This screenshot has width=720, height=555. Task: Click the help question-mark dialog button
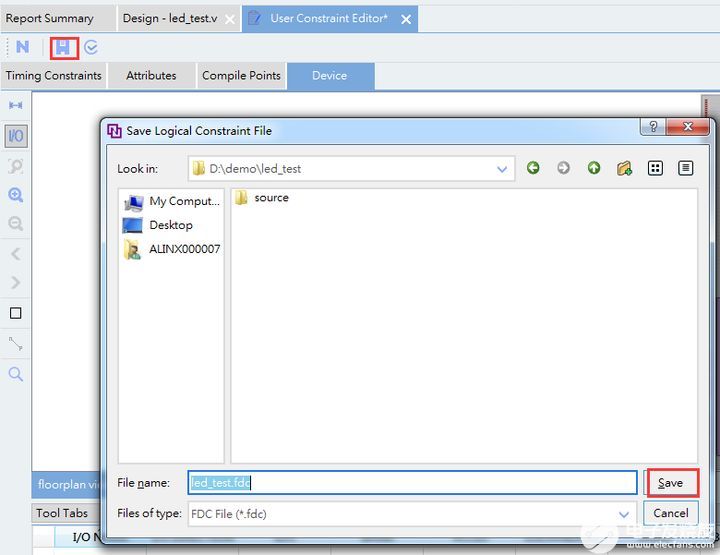[653, 127]
